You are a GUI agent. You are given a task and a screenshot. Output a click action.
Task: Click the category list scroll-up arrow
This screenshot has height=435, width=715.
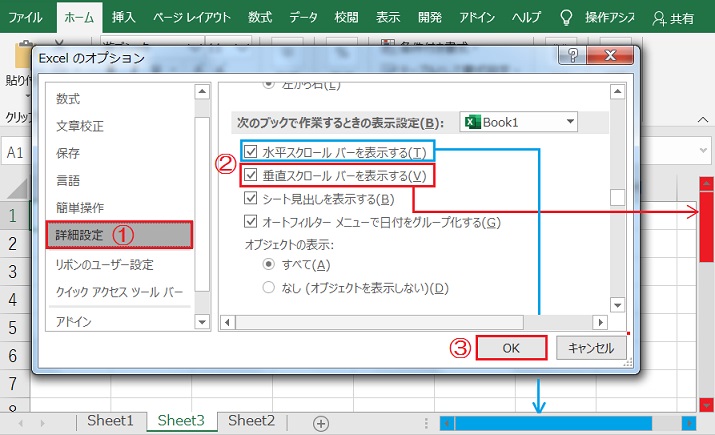203,93
